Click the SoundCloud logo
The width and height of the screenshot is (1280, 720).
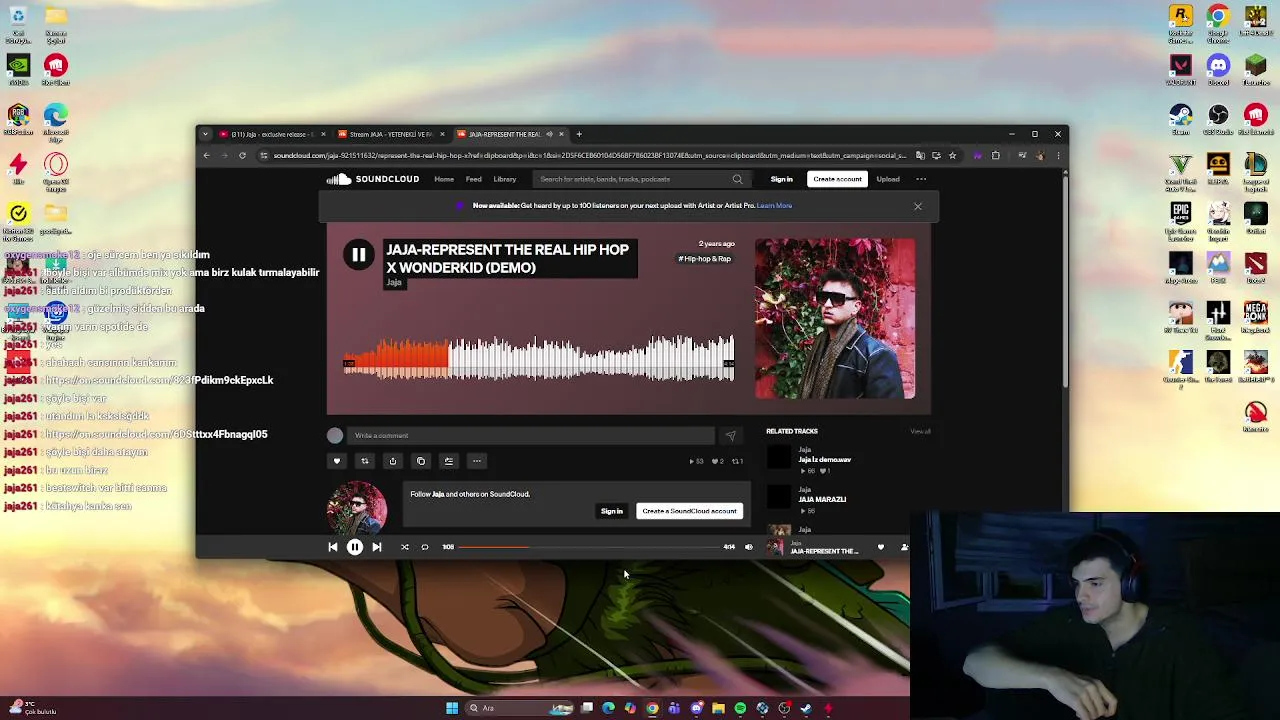click(373, 179)
